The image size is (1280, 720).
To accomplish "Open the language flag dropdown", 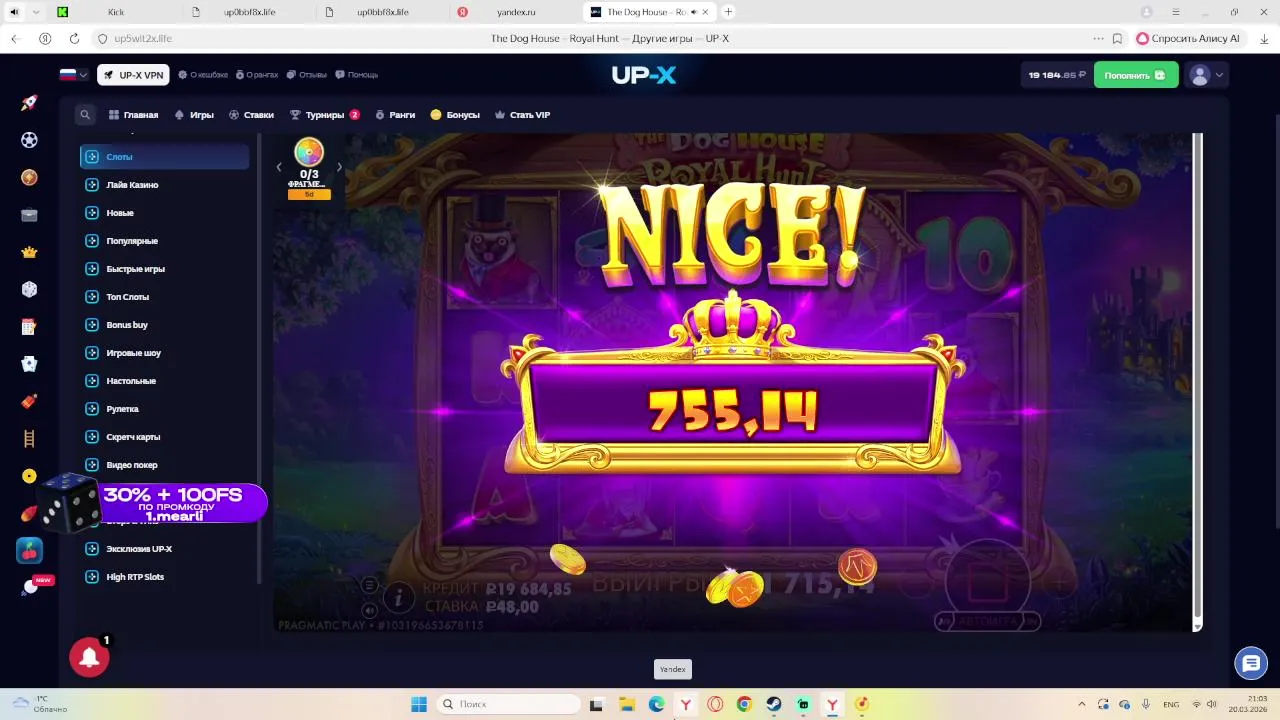I will pyautogui.click(x=74, y=75).
